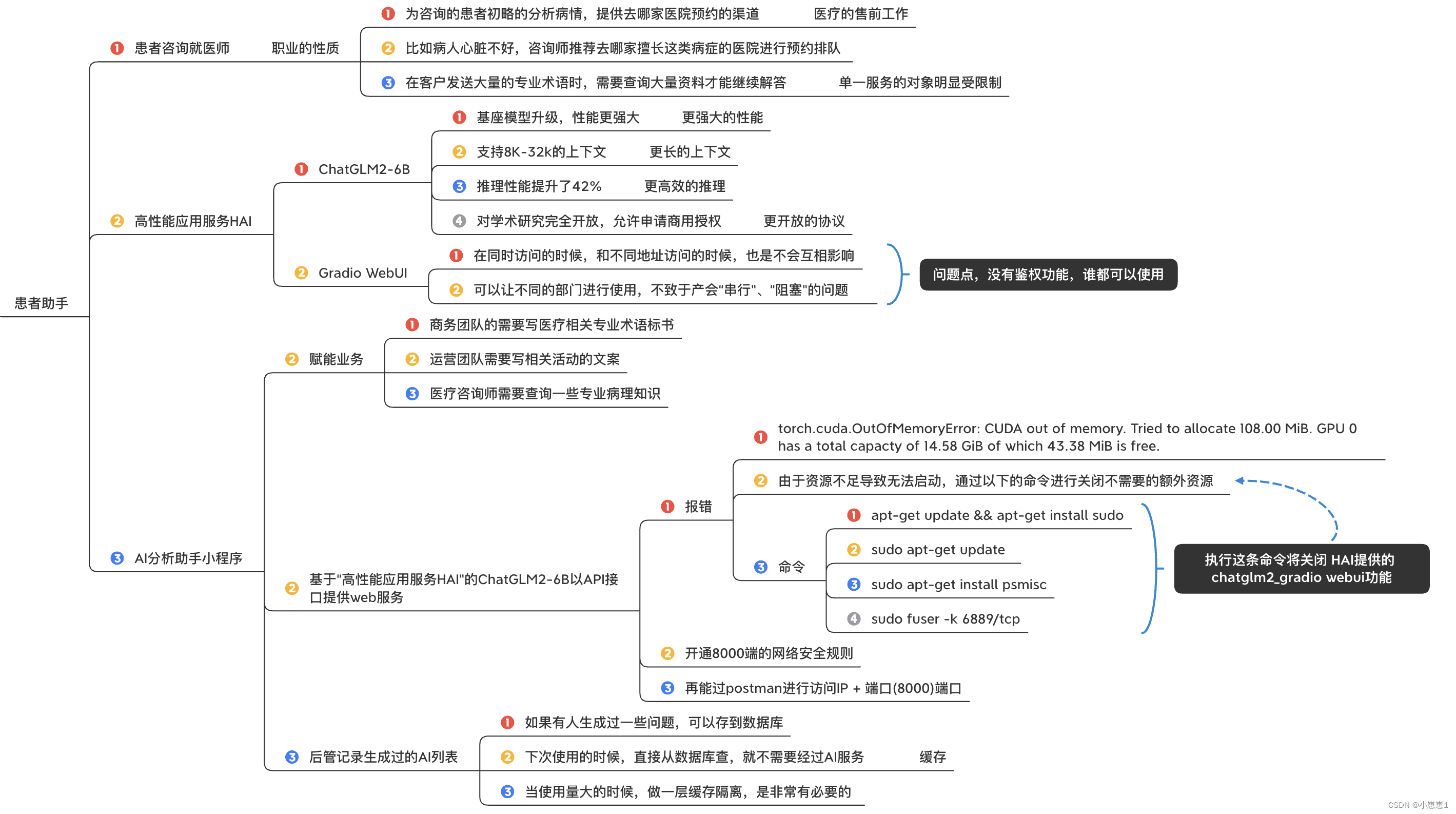This screenshot has height=814, width=1456.
Task: Click the orange number 2 icon beside 基于"高性能应用服务HAI"
Action: click(291, 589)
